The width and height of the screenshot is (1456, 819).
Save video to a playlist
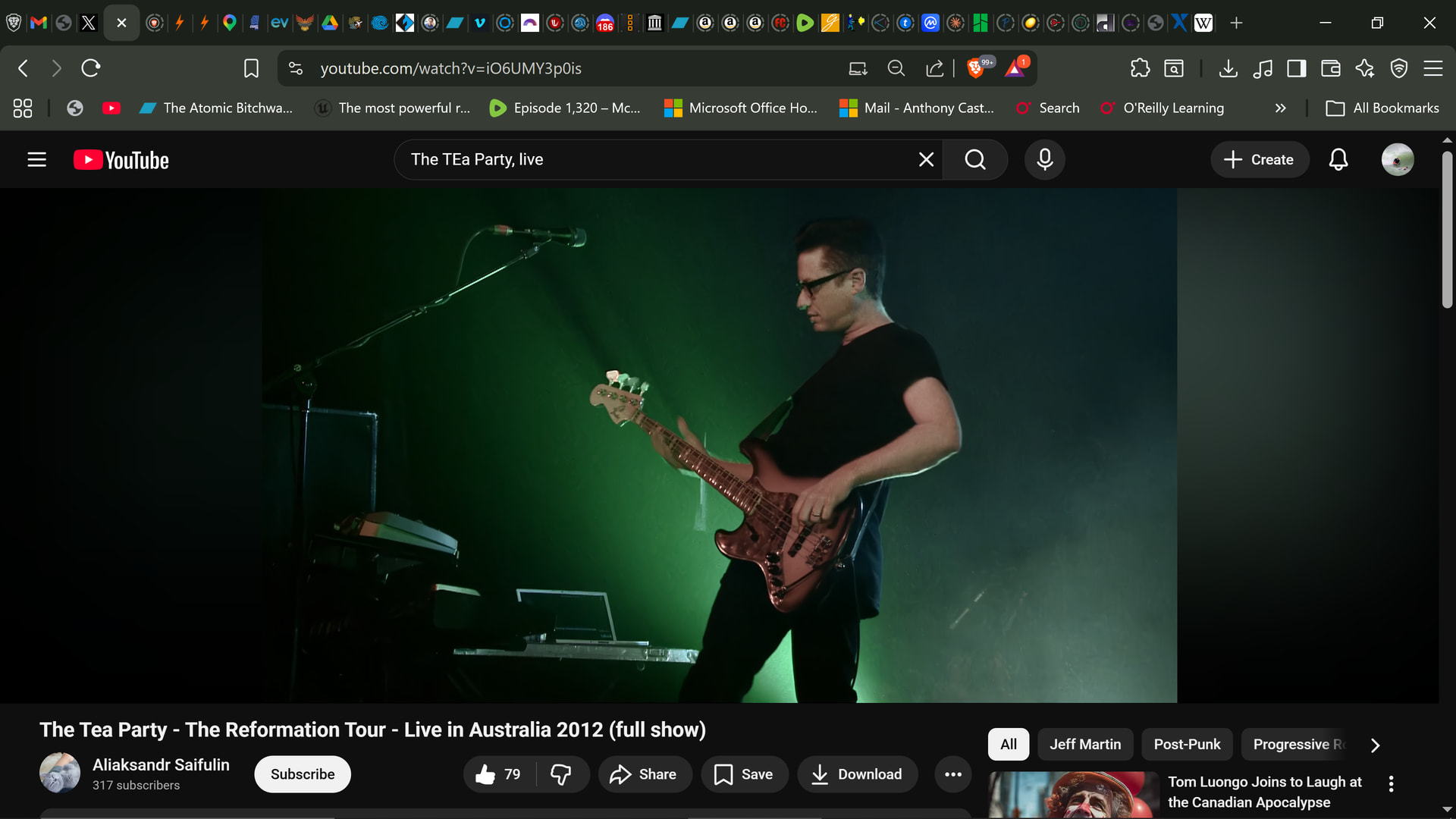pyautogui.click(x=744, y=774)
